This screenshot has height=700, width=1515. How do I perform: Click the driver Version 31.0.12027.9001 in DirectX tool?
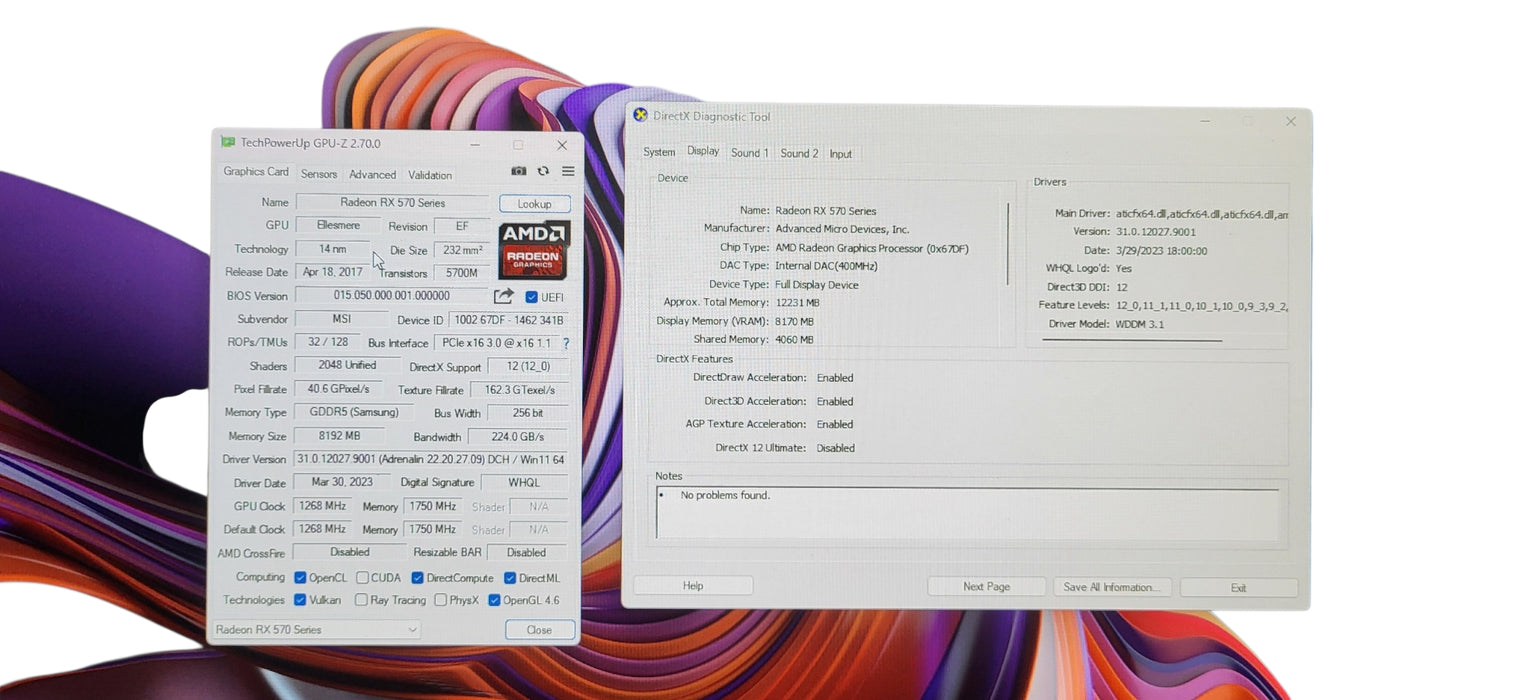[x=1156, y=232]
